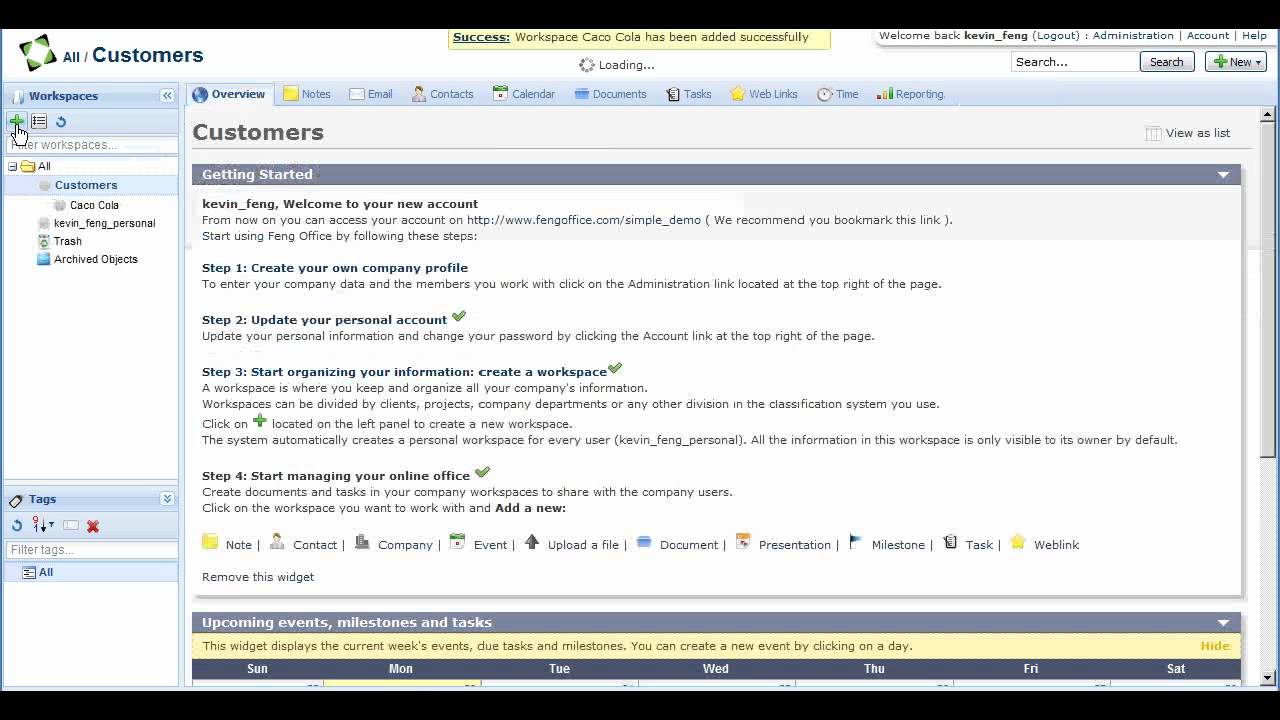
Task: Click the Feng Office logo
Action: (x=38, y=53)
